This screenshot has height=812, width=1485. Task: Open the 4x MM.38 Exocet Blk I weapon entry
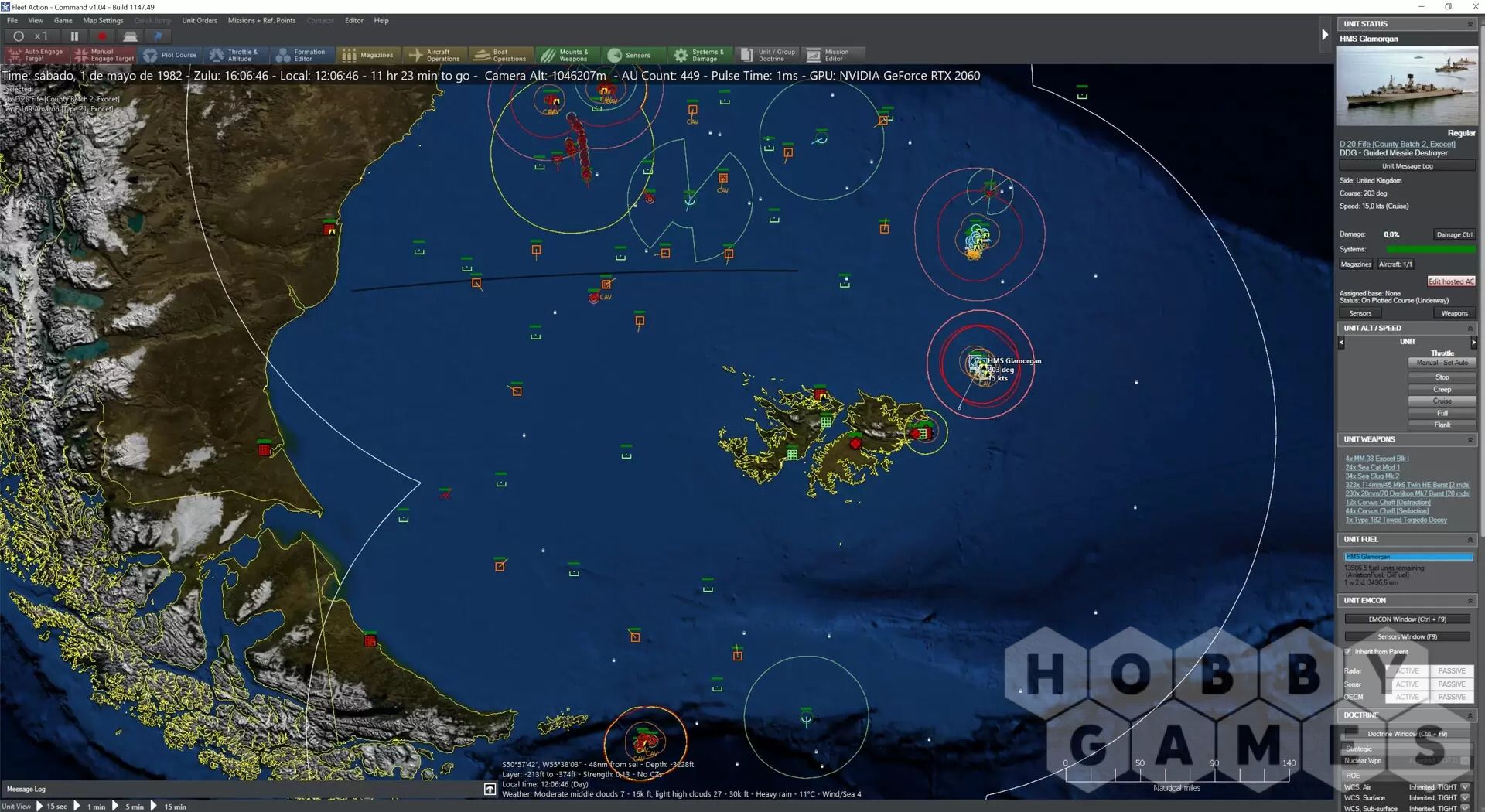point(1377,459)
